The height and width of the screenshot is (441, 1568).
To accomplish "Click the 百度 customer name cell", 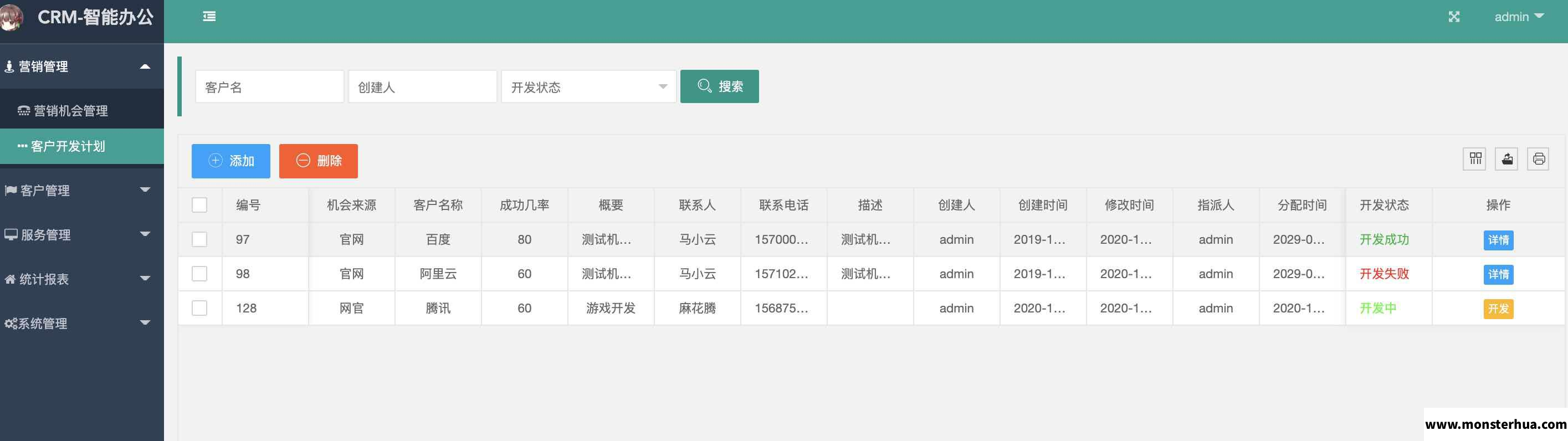I will click(x=438, y=240).
